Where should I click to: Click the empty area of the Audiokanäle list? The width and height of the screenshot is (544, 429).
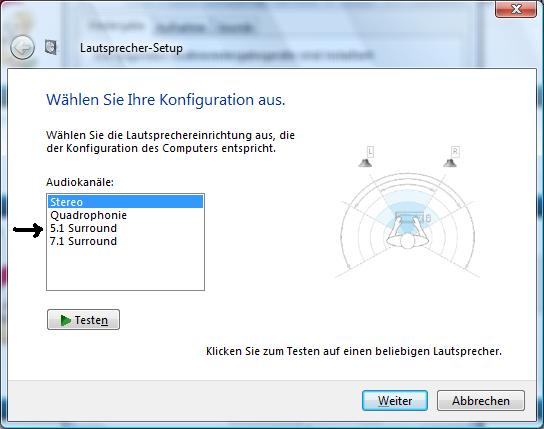(x=125, y=269)
